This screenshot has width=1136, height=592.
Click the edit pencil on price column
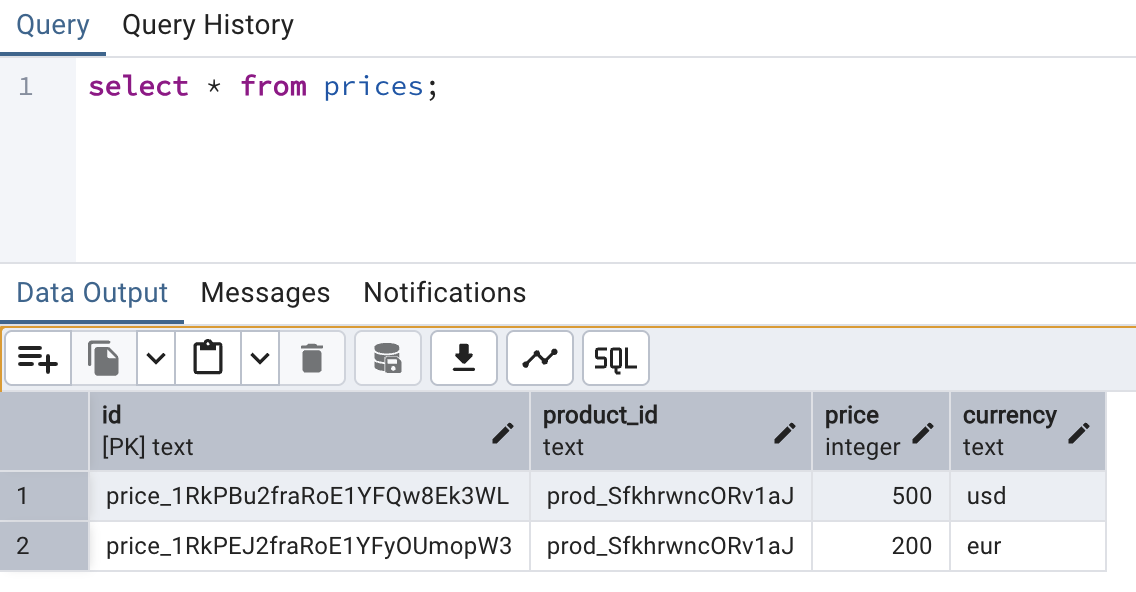click(922, 433)
